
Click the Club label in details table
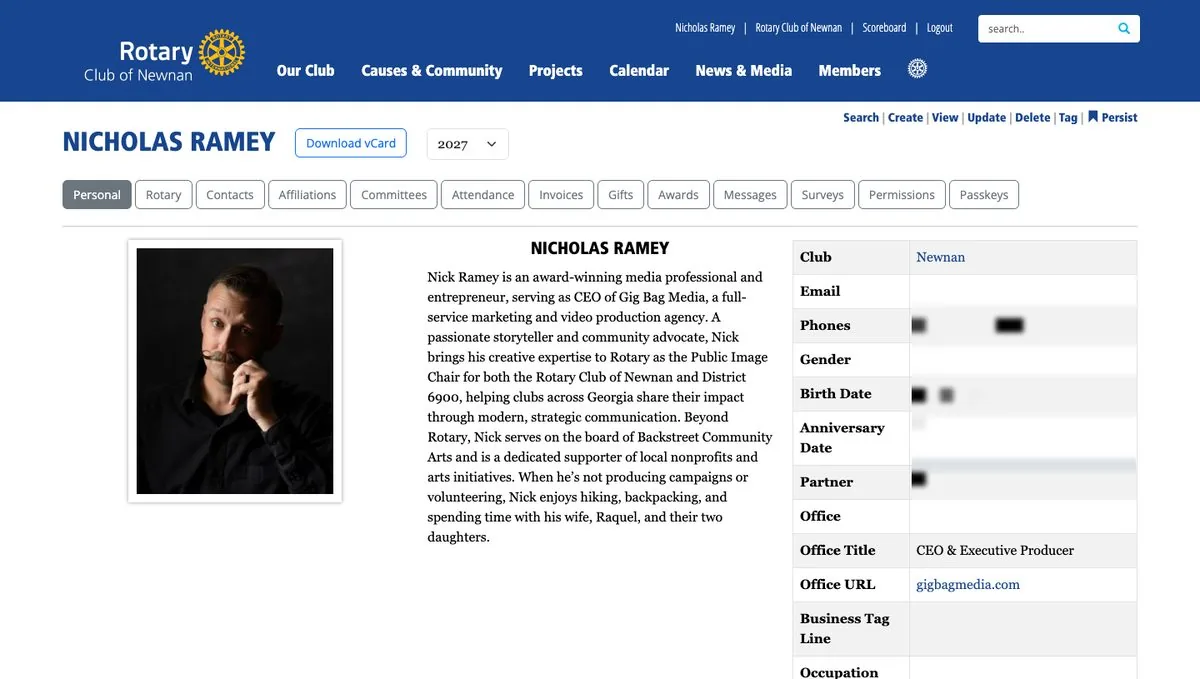pos(815,257)
